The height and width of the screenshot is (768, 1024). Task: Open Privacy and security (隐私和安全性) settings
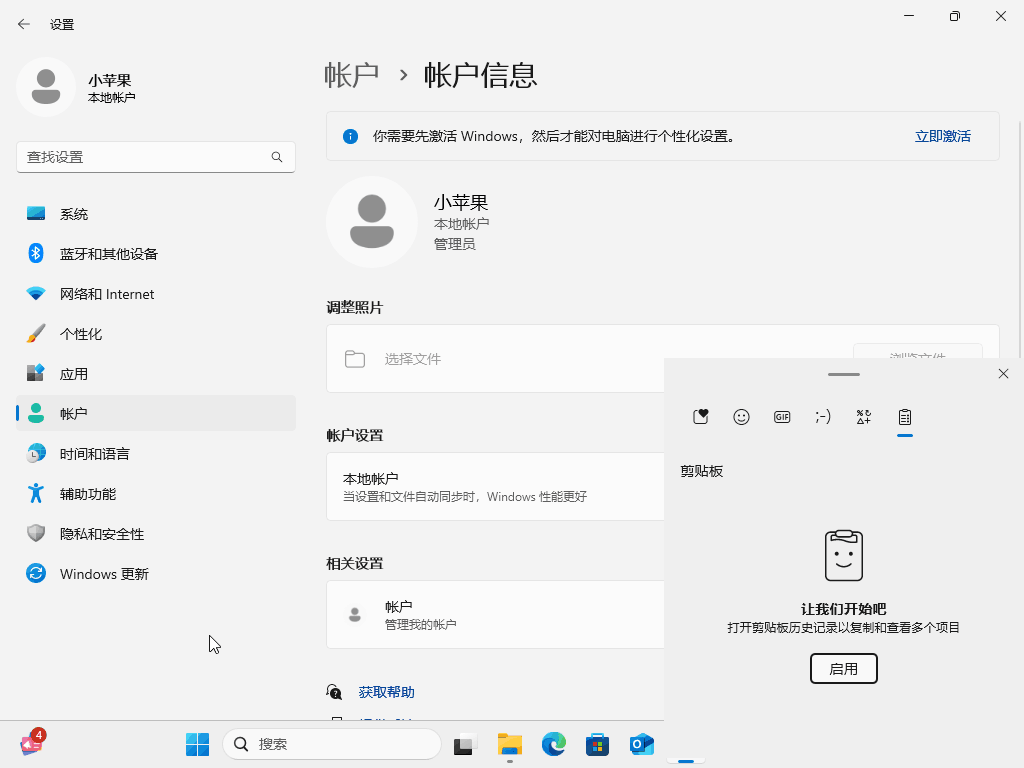(x=155, y=534)
